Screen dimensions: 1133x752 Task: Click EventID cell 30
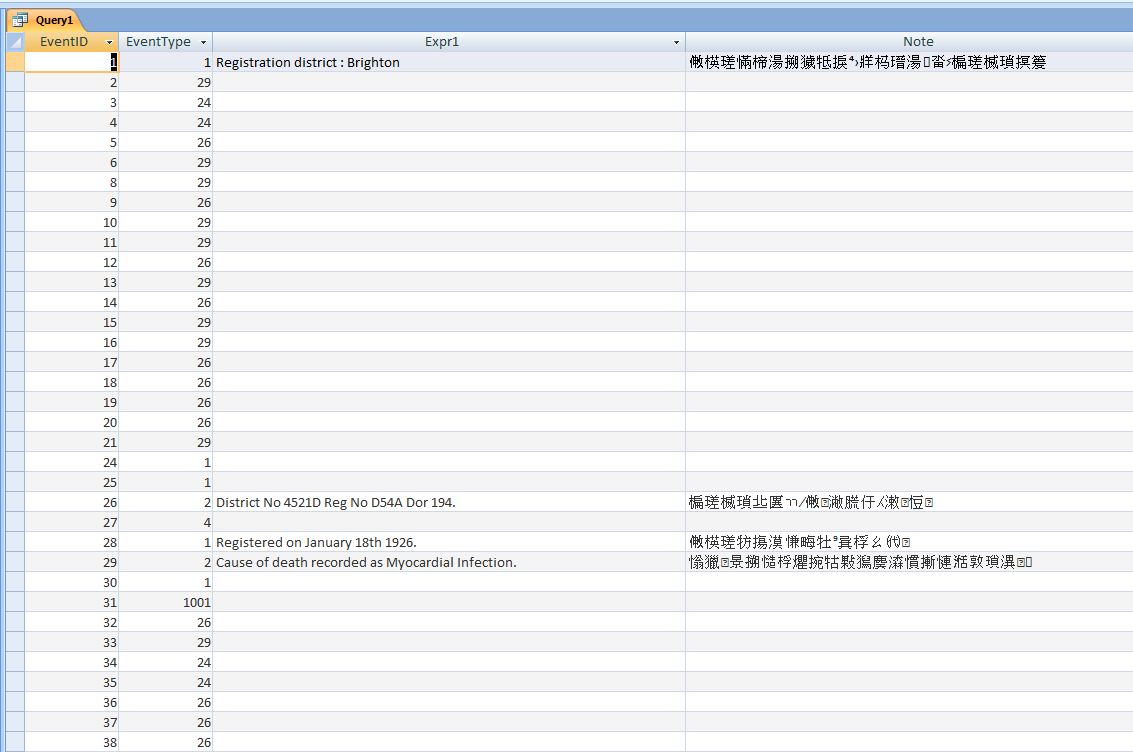[x=72, y=582]
